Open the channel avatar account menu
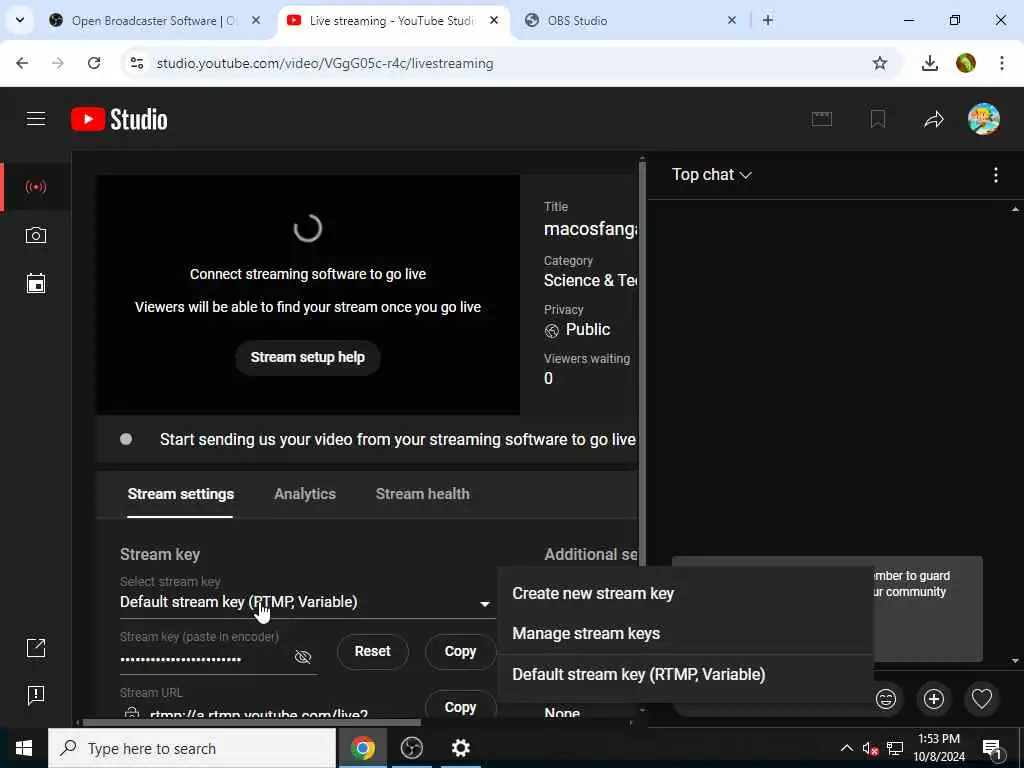The height and width of the screenshot is (768, 1024). pos(984,119)
